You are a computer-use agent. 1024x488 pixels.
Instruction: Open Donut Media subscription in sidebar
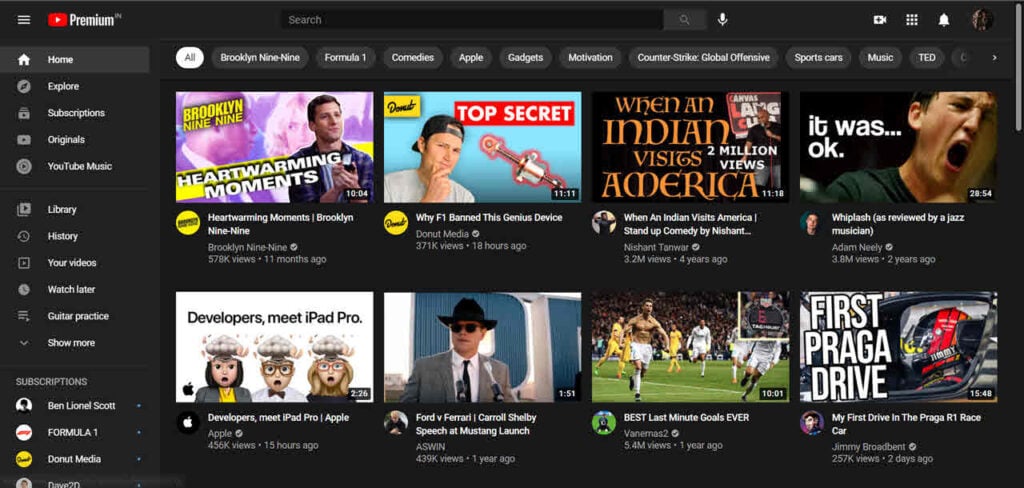[74, 459]
